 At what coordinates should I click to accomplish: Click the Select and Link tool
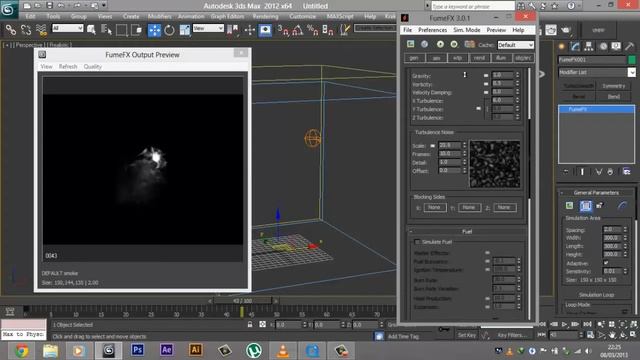click(x=11, y=30)
